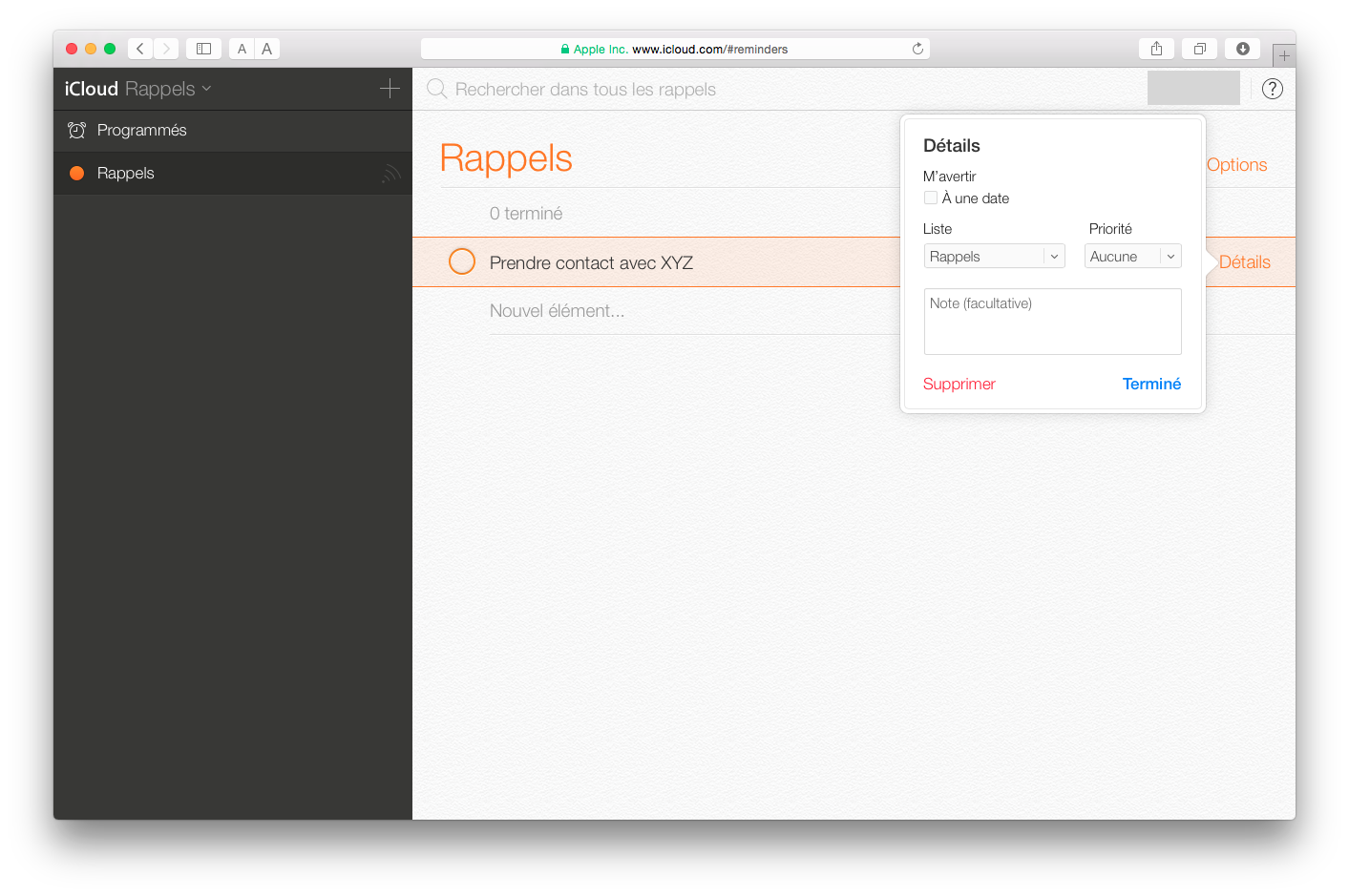Open the Safari downloads icon

pyautogui.click(x=1242, y=49)
